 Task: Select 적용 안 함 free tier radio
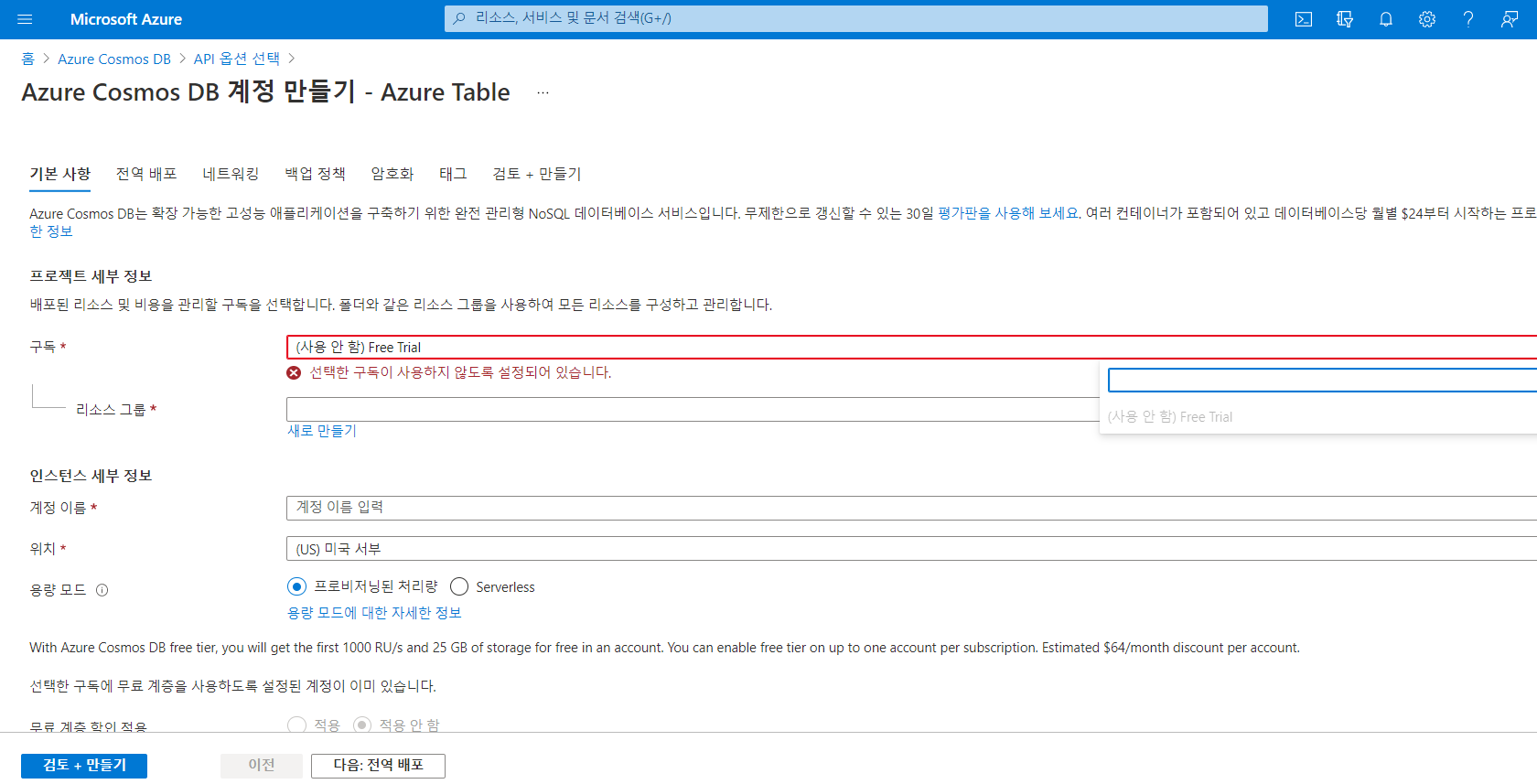tap(362, 725)
